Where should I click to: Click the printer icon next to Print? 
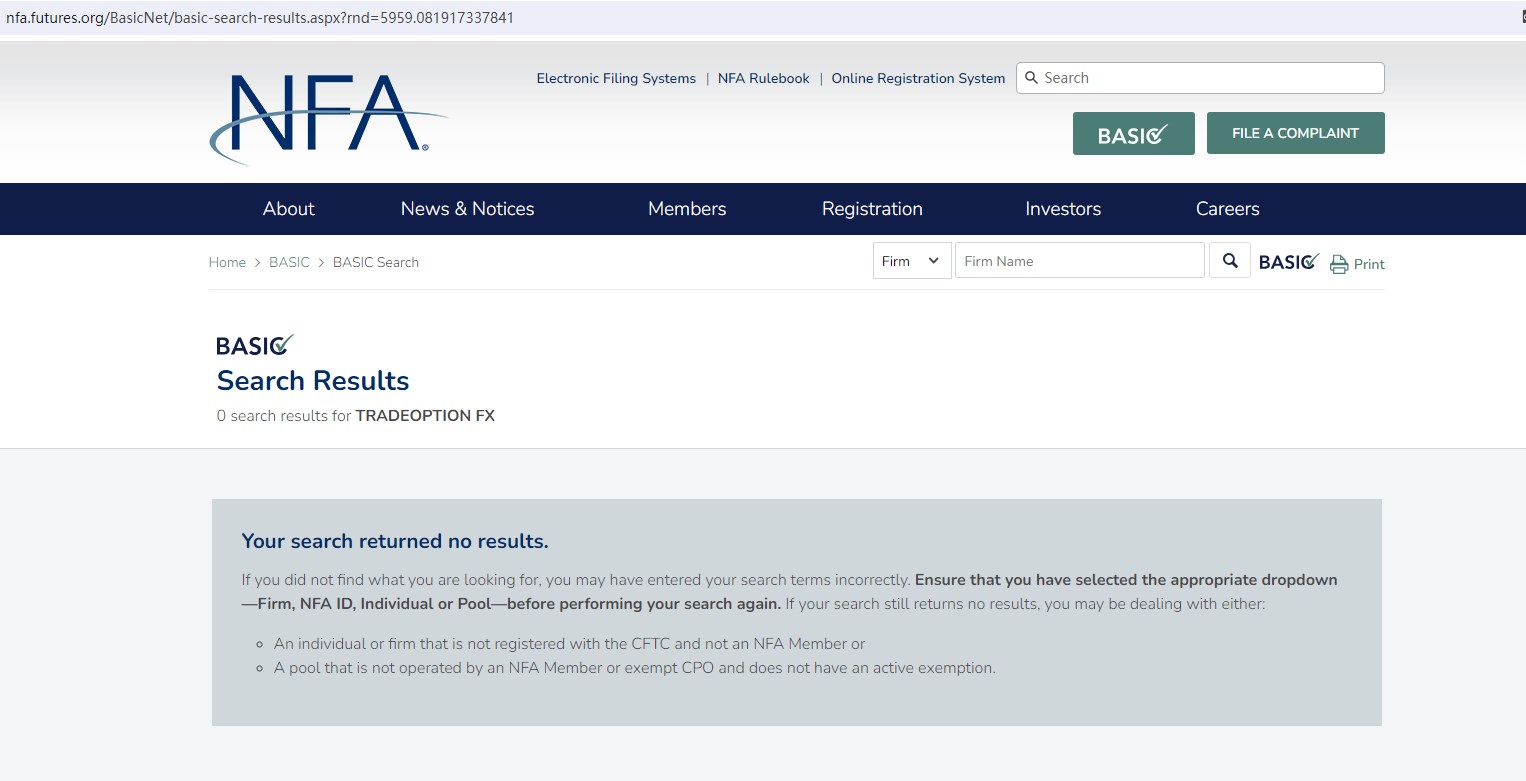point(1339,264)
